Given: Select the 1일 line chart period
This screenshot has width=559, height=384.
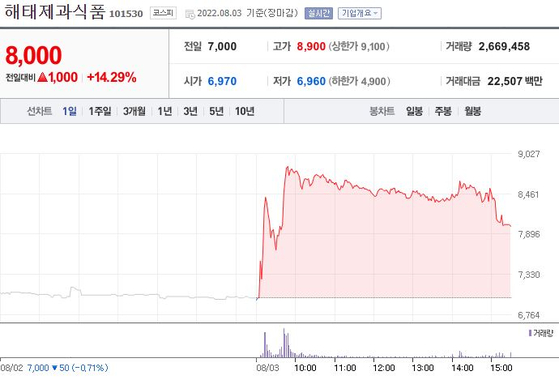Looking at the screenshot, I should 70,111.
